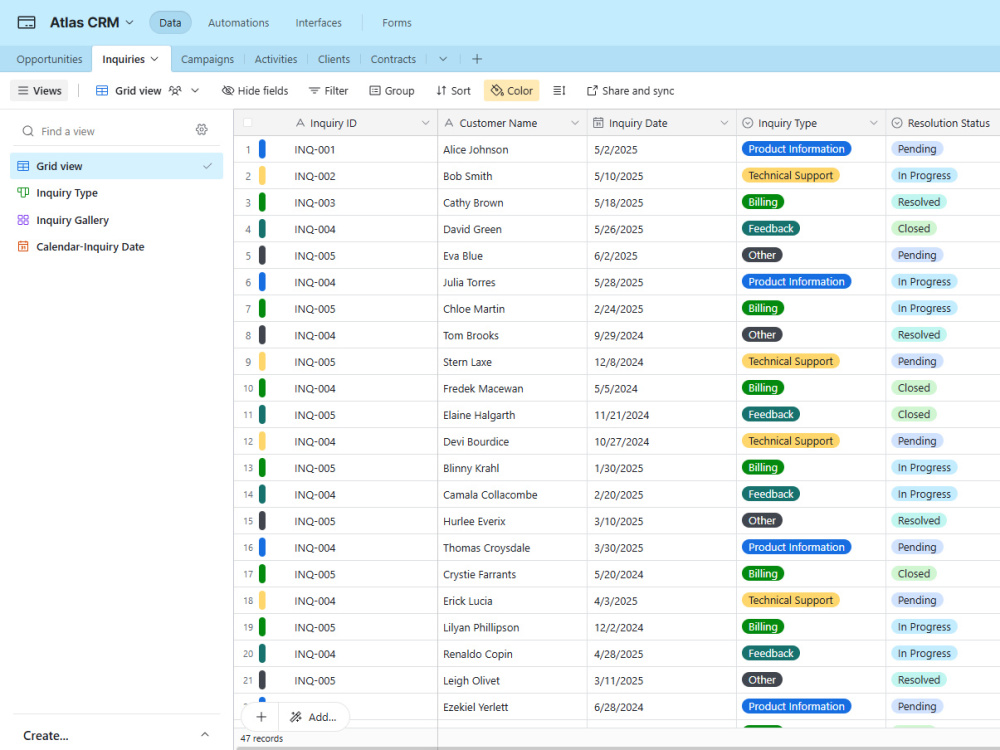The image size is (1000, 750).
Task: Open the Customer Name column dropdown
Action: (x=575, y=122)
